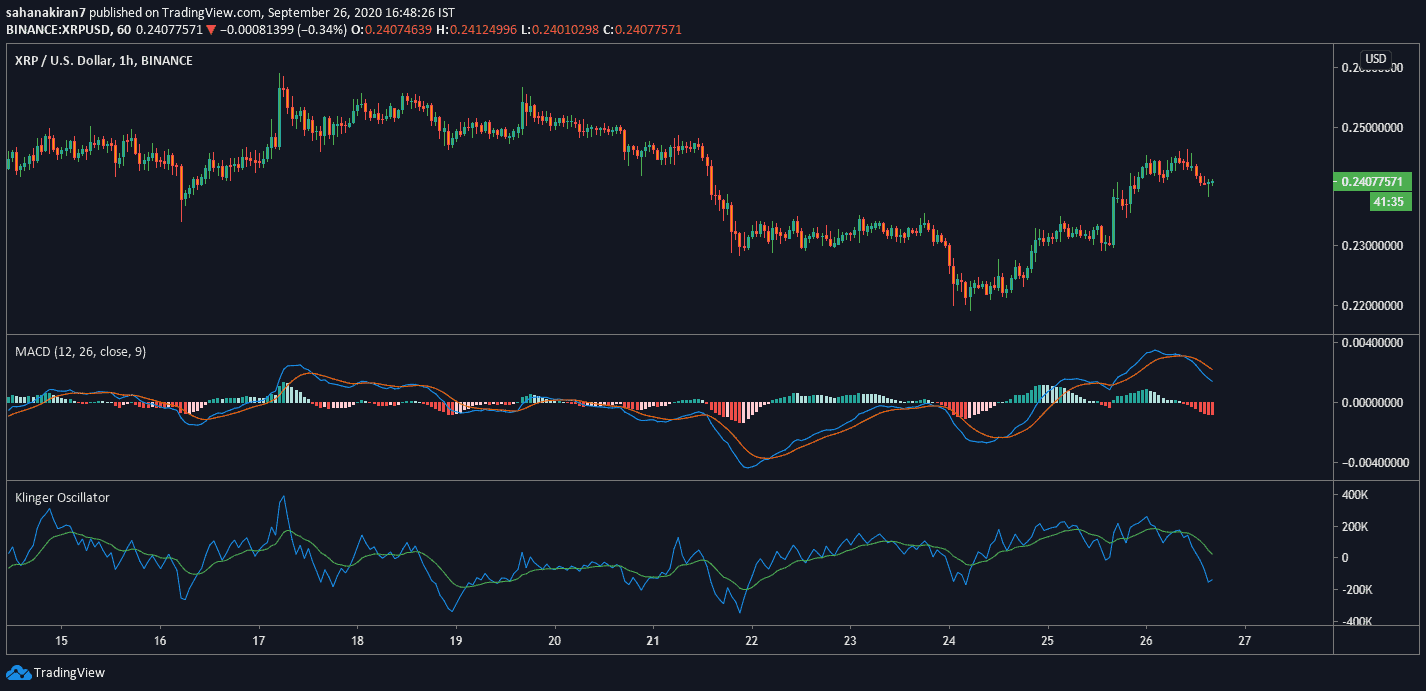Open the USD currency selector on price axis
1426x691 pixels.
(1375, 58)
